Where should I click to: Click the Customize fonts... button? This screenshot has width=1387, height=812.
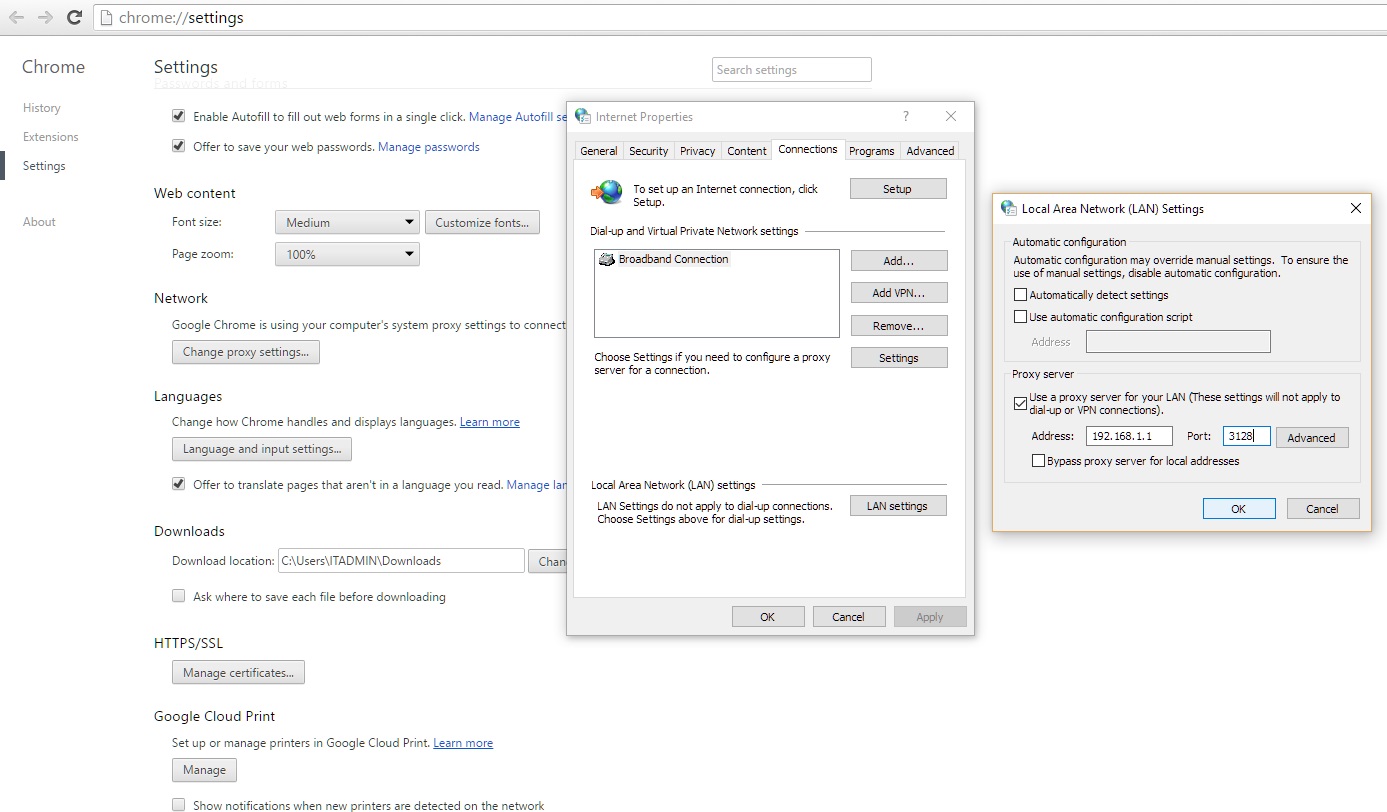point(482,222)
